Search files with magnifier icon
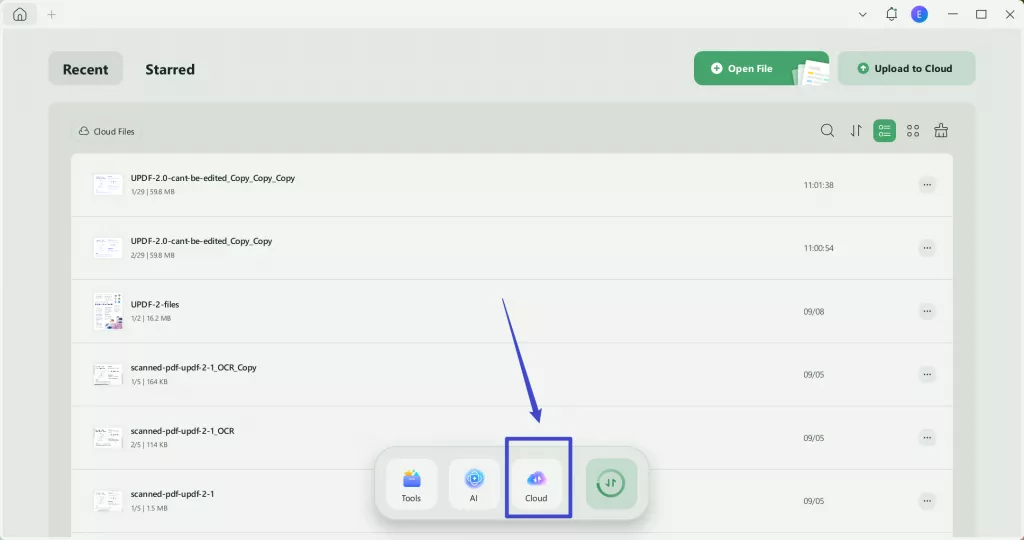Screen dimensions: 1024x540 827,131
